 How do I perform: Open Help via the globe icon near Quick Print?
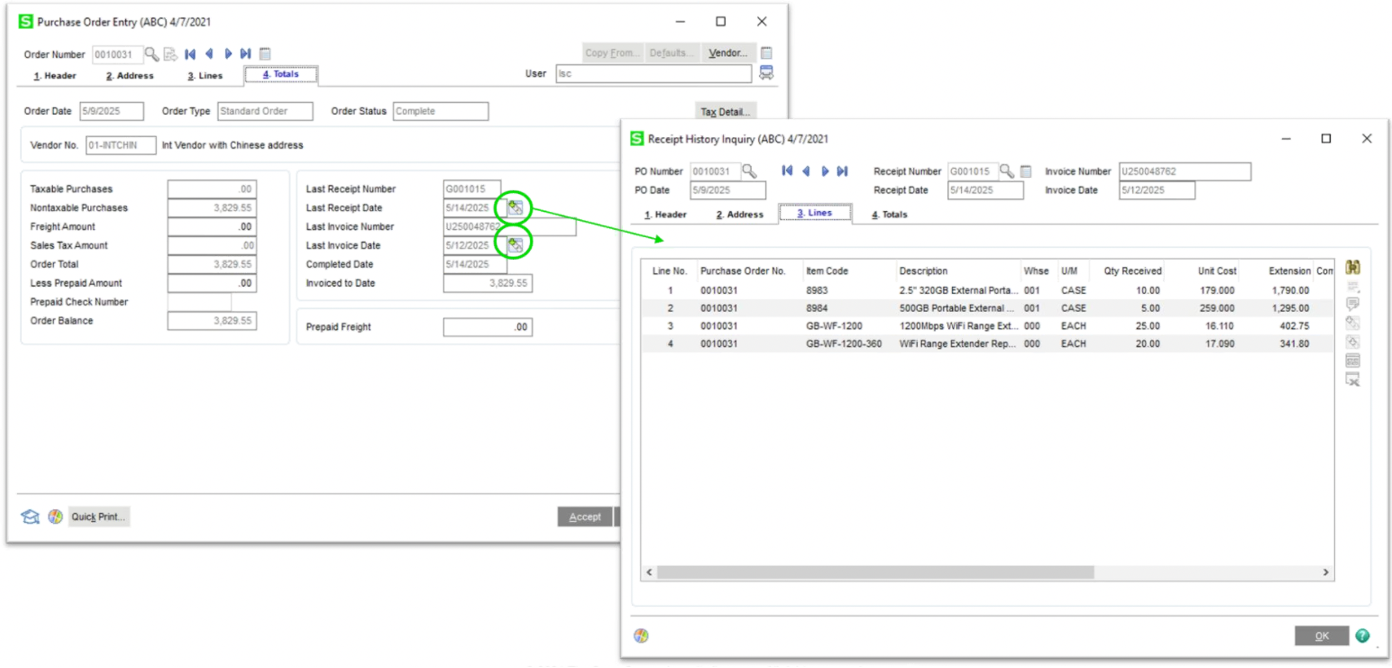[x=57, y=516]
